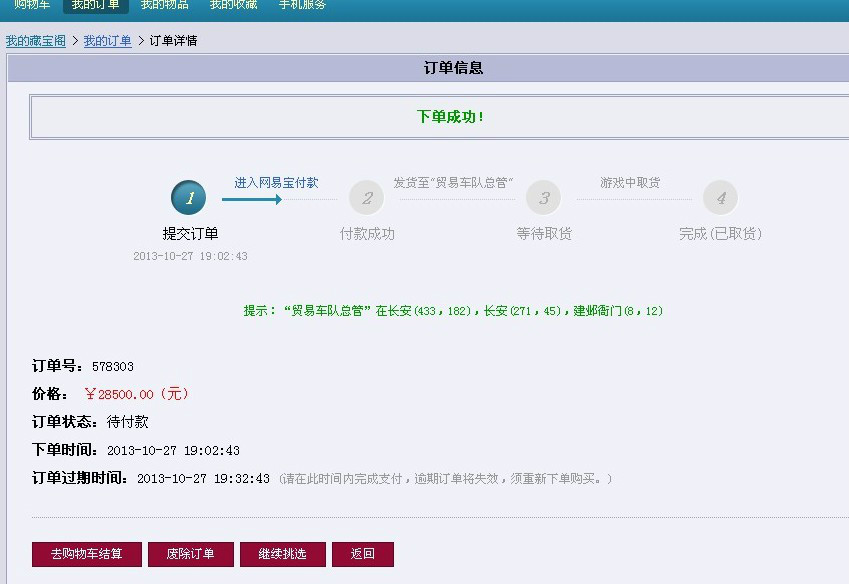The height and width of the screenshot is (584, 849).
Task: Open the 我的物品 tab
Action: 164,5
